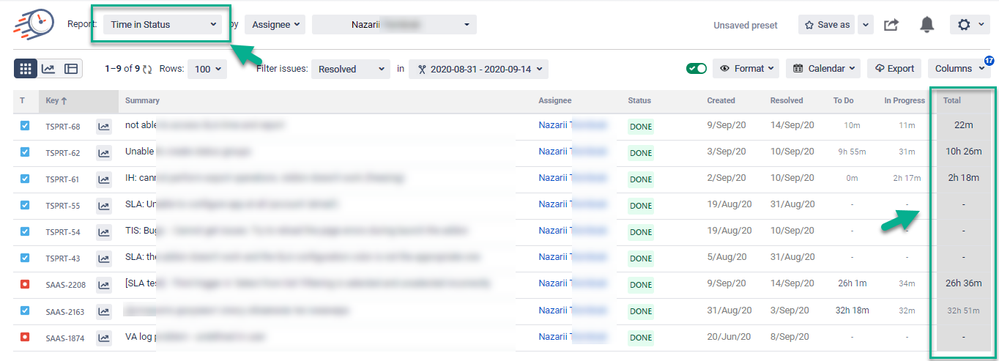Change Rows count dropdown
999x361 pixels.
point(207,69)
